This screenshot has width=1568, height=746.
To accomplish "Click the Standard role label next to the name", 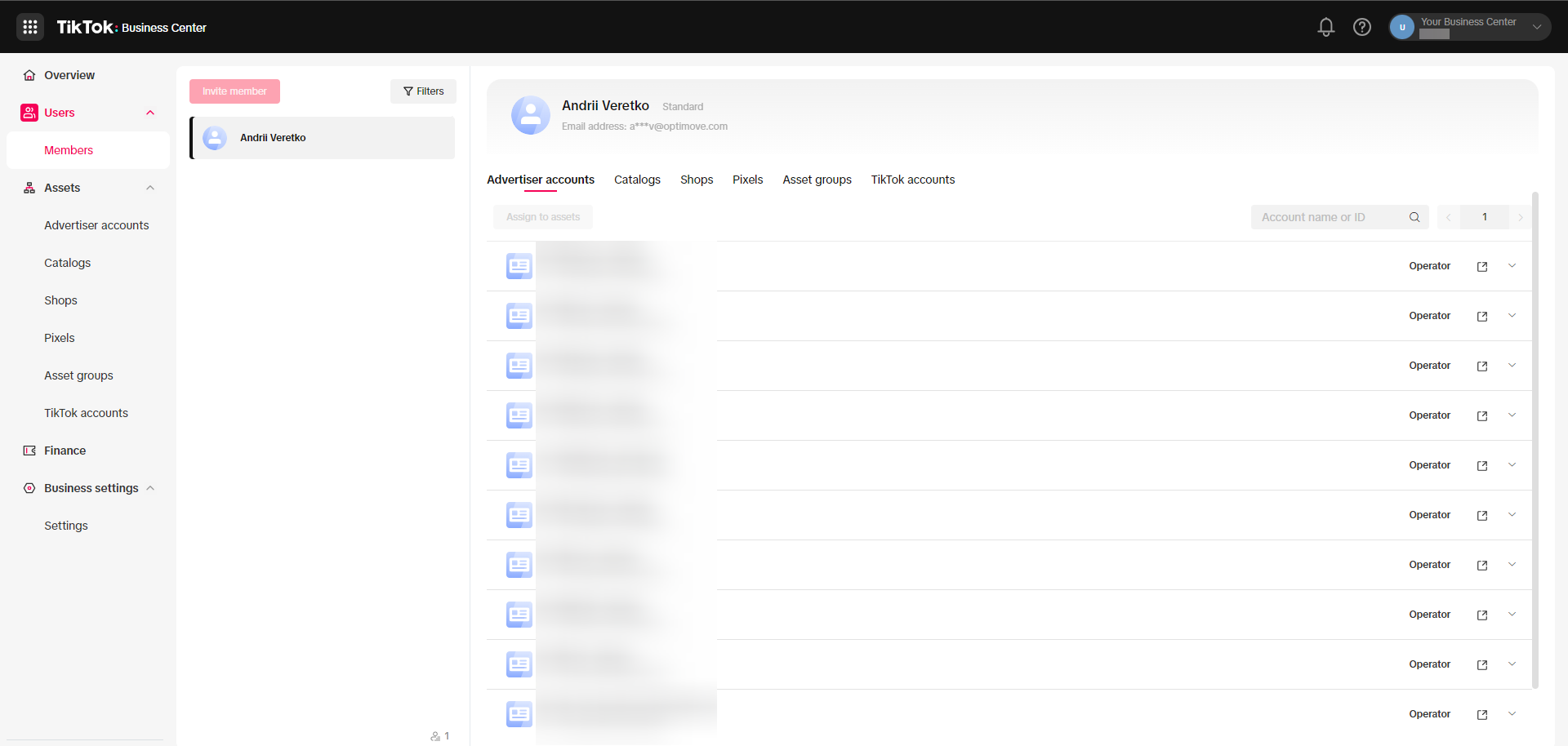I will coord(683,107).
